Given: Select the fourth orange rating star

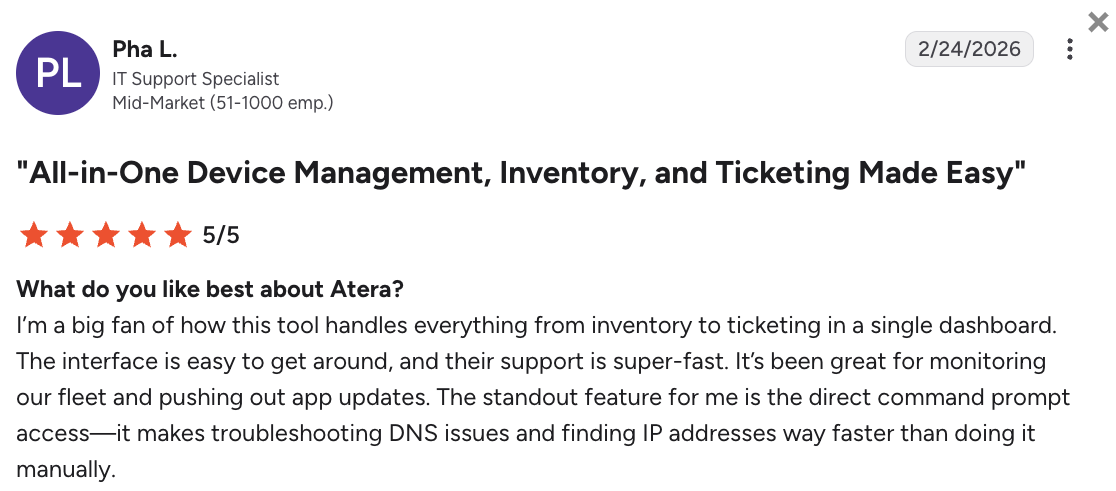Looking at the screenshot, I should coord(142,235).
